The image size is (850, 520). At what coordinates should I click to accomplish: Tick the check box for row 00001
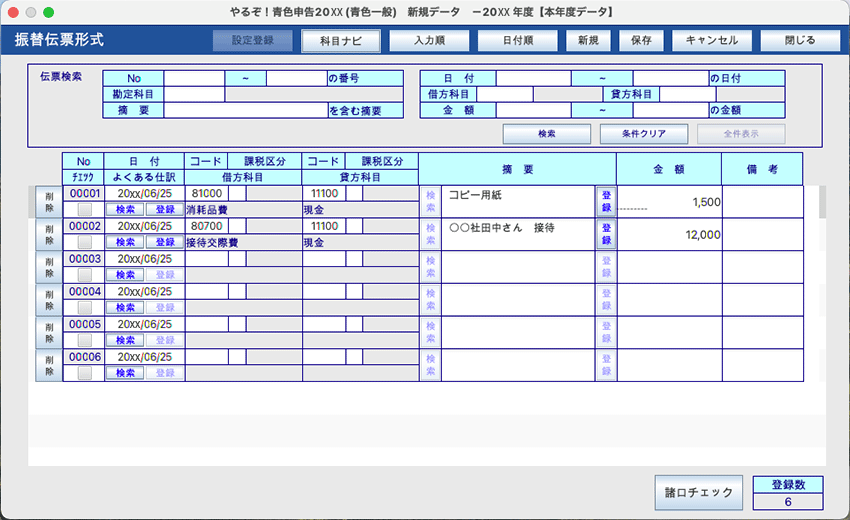pyautogui.click(x=84, y=210)
